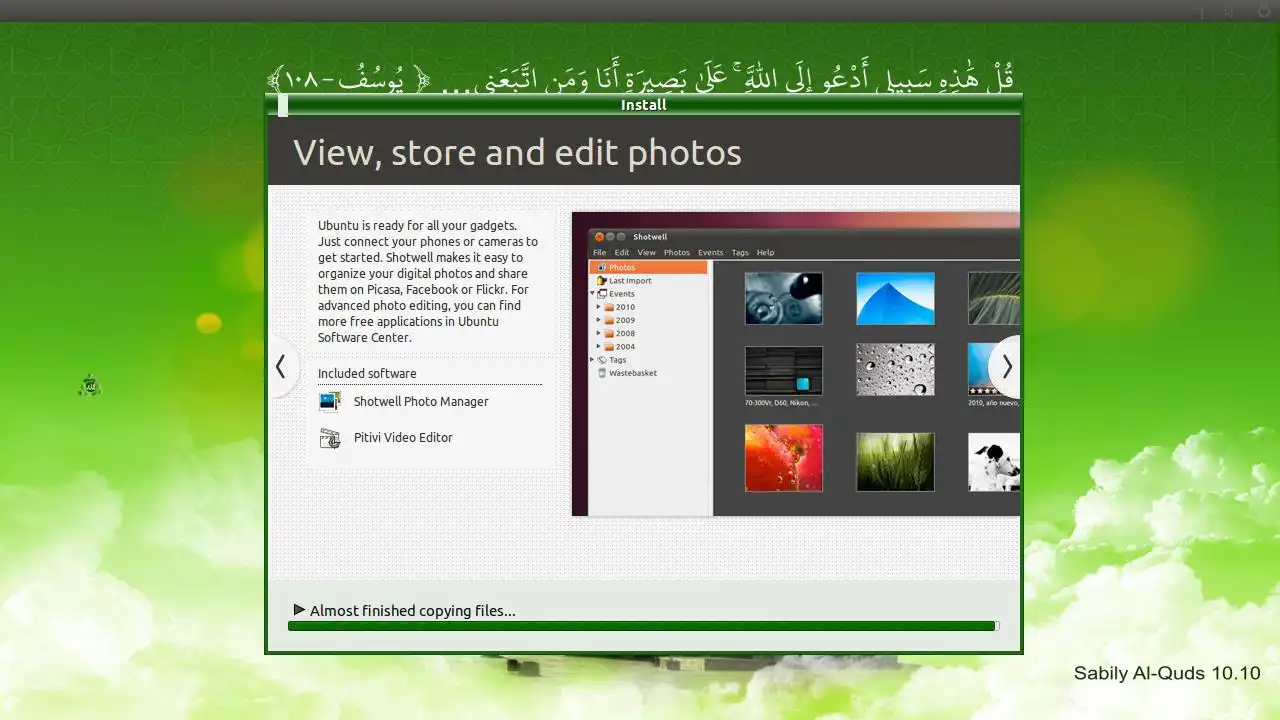Advance to the next installer slide
The width and height of the screenshot is (1280, 720).
pyautogui.click(x=1006, y=367)
